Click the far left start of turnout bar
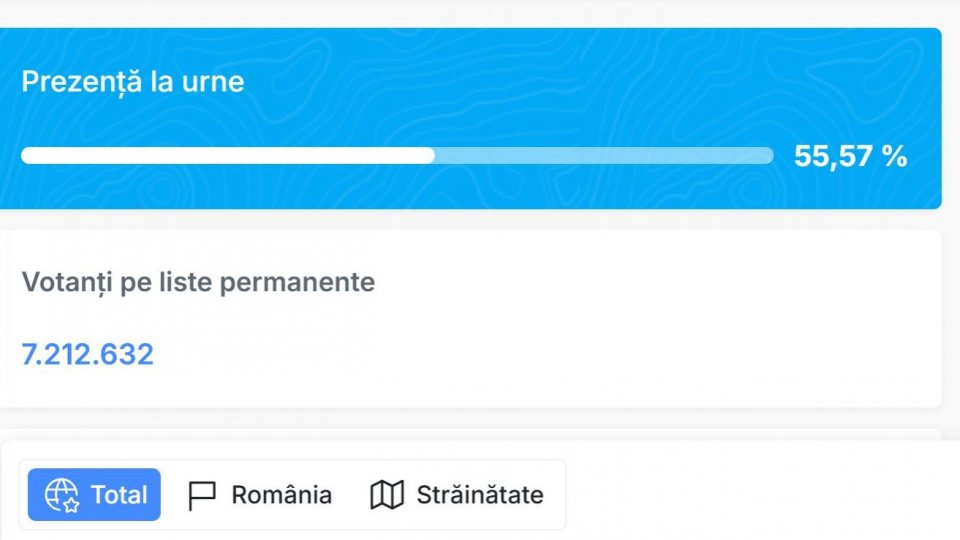The width and height of the screenshot is (960, 540). point(27,156)
